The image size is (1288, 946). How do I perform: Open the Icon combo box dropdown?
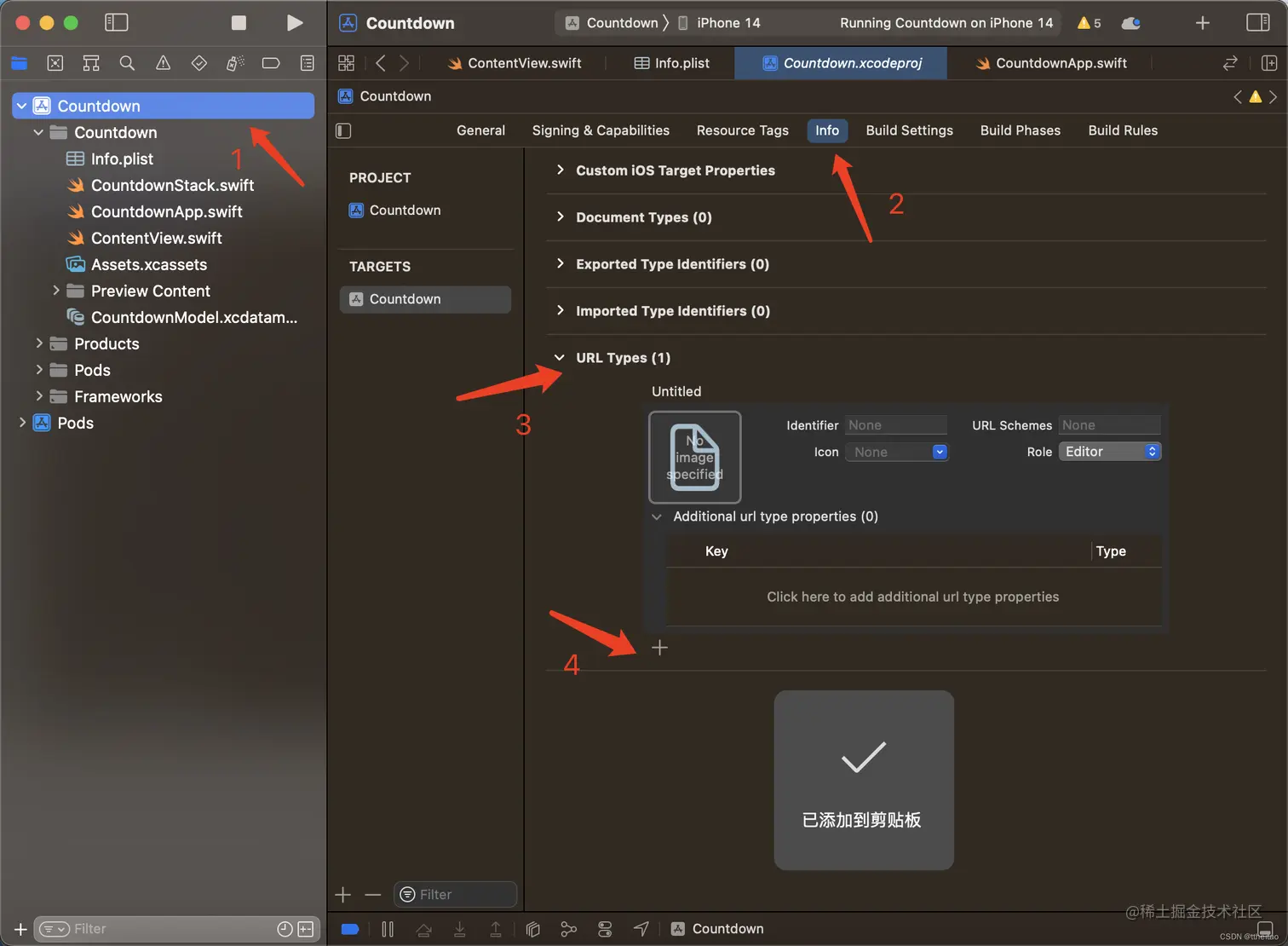pos(940,452)
